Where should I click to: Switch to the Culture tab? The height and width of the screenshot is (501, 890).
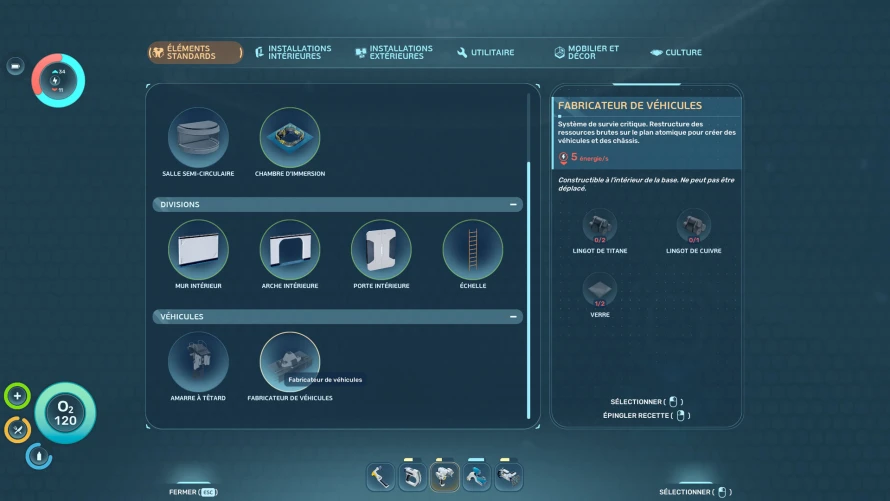click(x=676, y=52)
